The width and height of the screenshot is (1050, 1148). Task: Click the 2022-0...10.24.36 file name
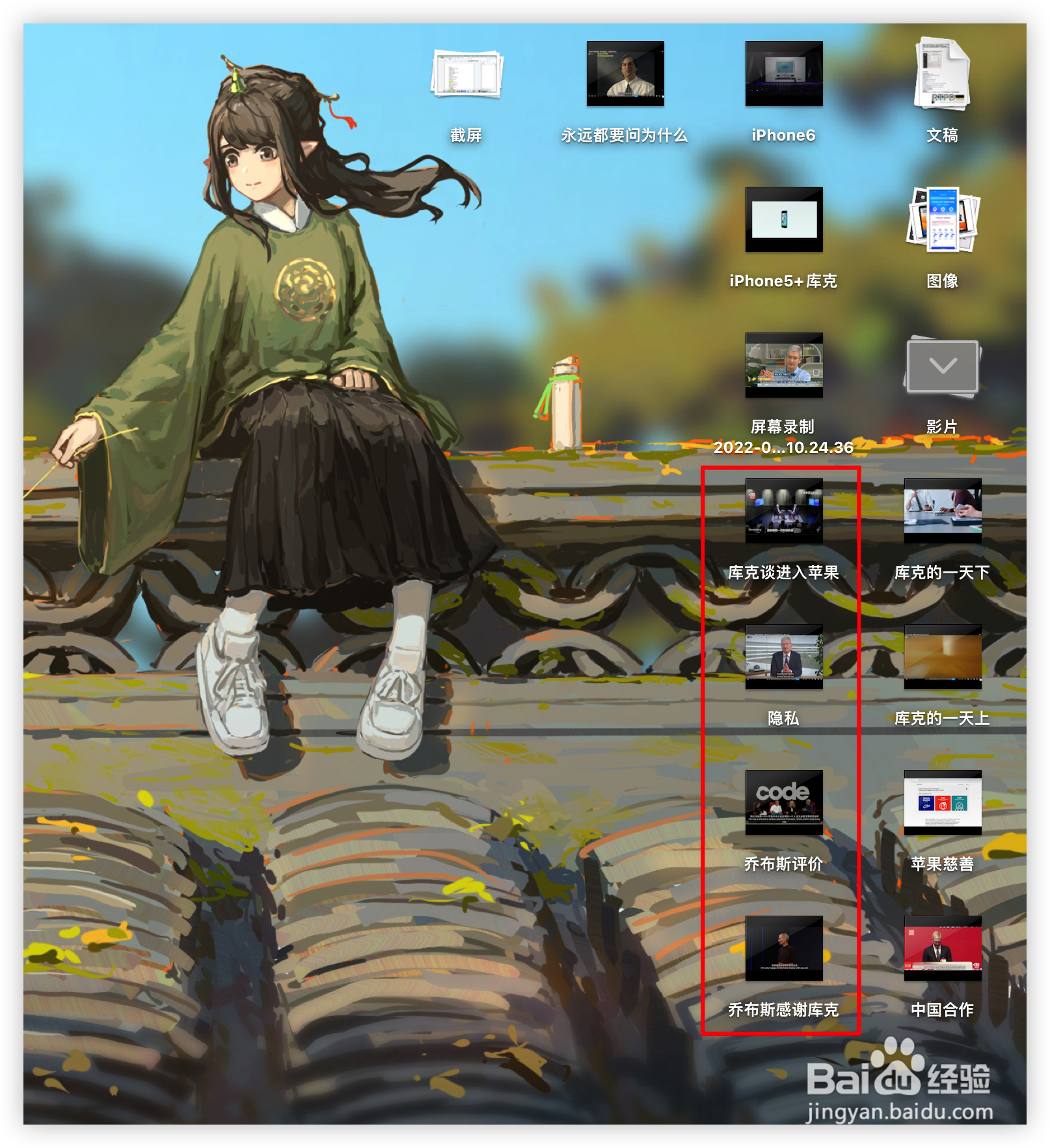[x=784, y=448]
